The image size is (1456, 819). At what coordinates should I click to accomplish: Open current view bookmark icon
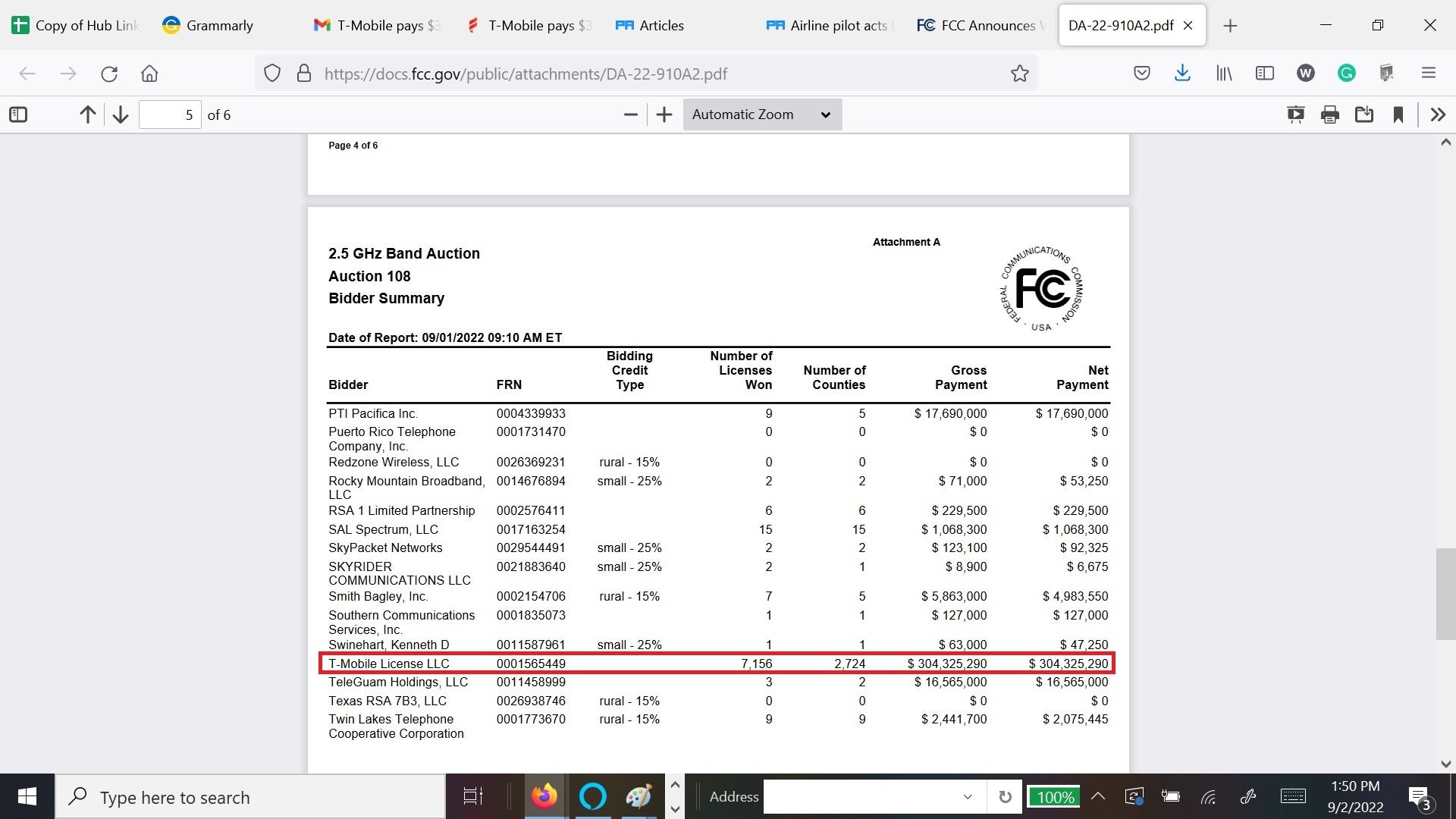tap(1398, 115)
